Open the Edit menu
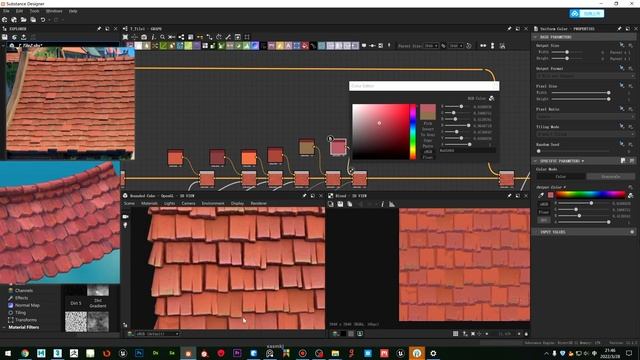Viewport: 640px width, 360px height. coord(19,11)
